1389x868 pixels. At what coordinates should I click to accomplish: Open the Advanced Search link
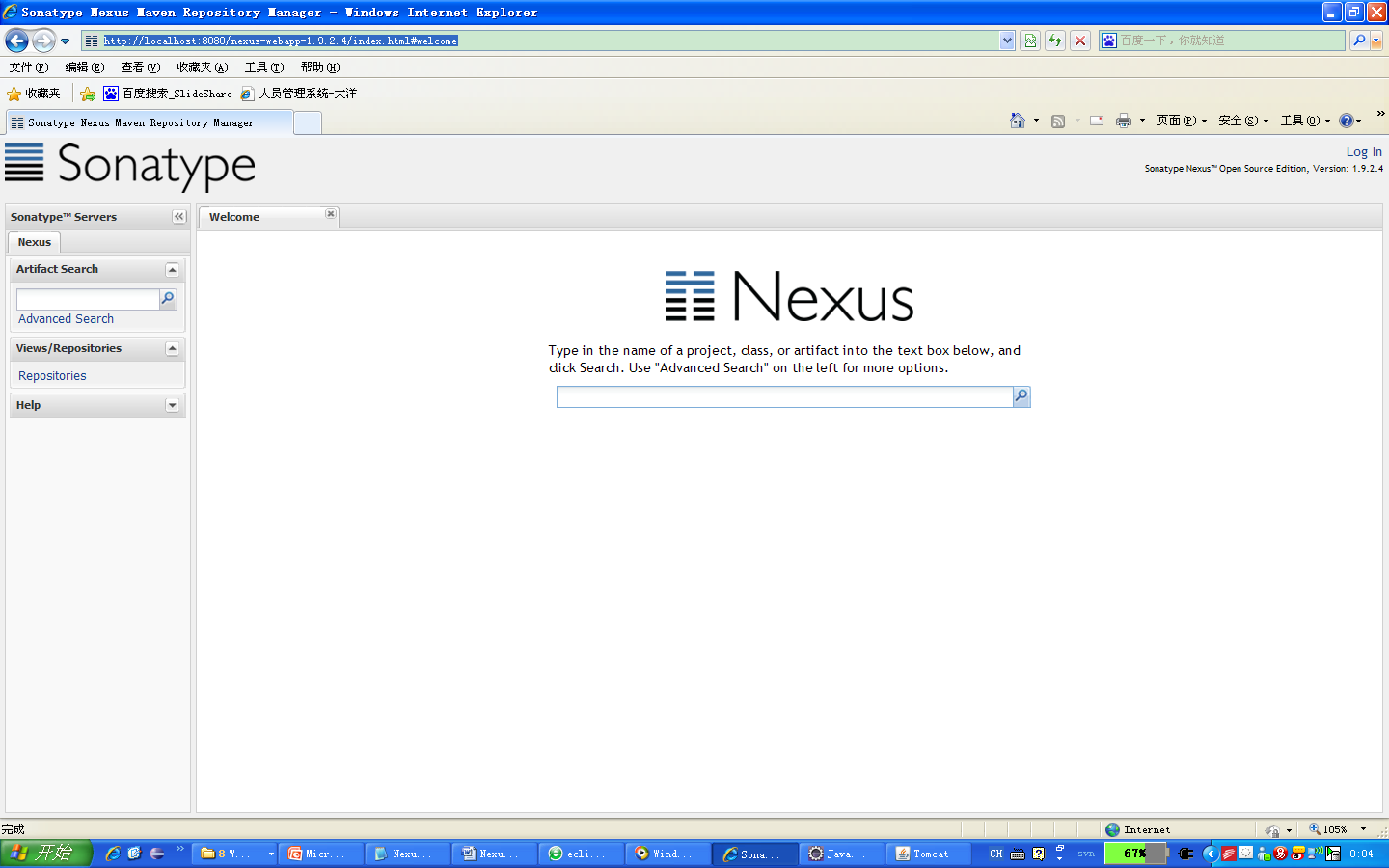pos(66,319)
